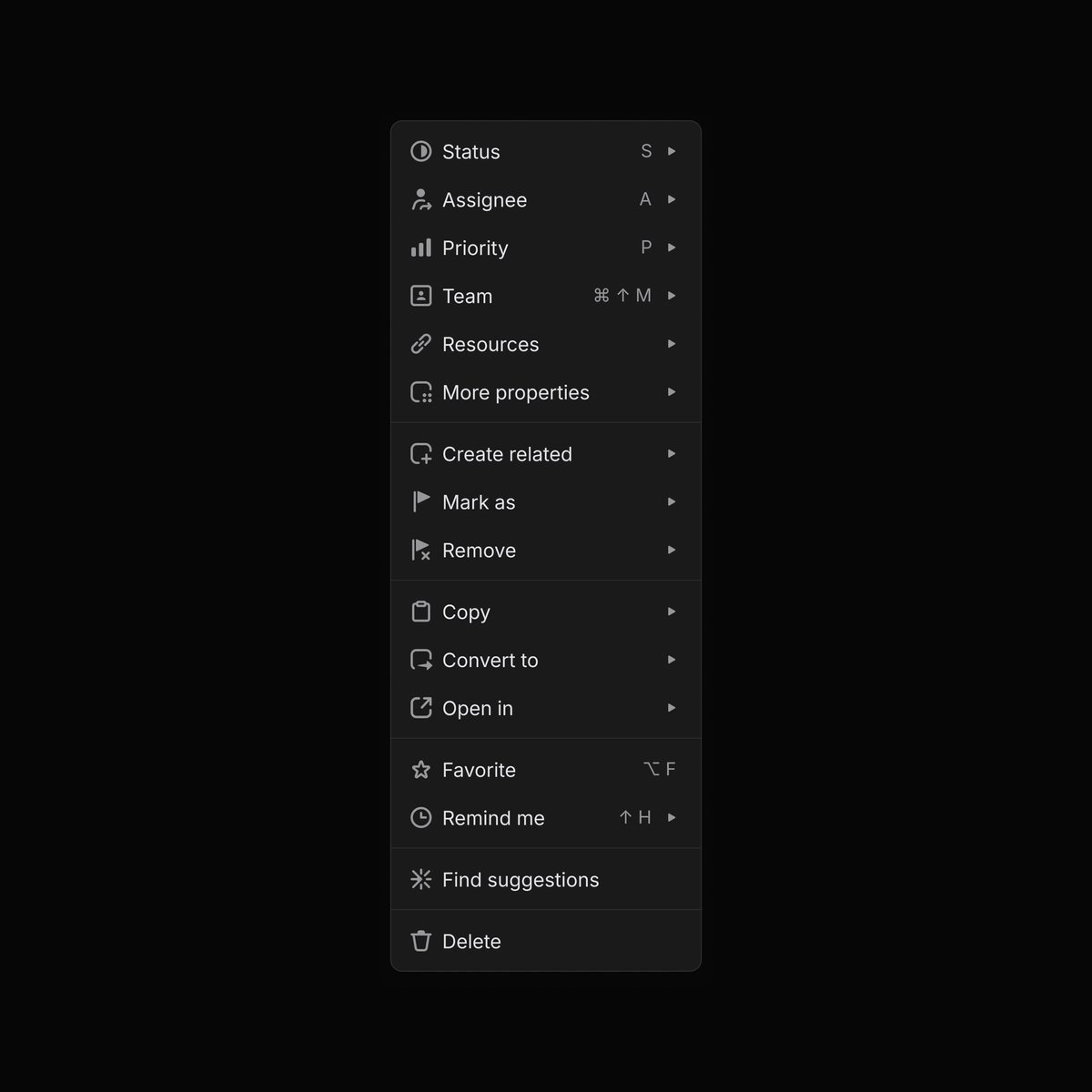Click the Open in external-link icon

[x=420, y=708]
